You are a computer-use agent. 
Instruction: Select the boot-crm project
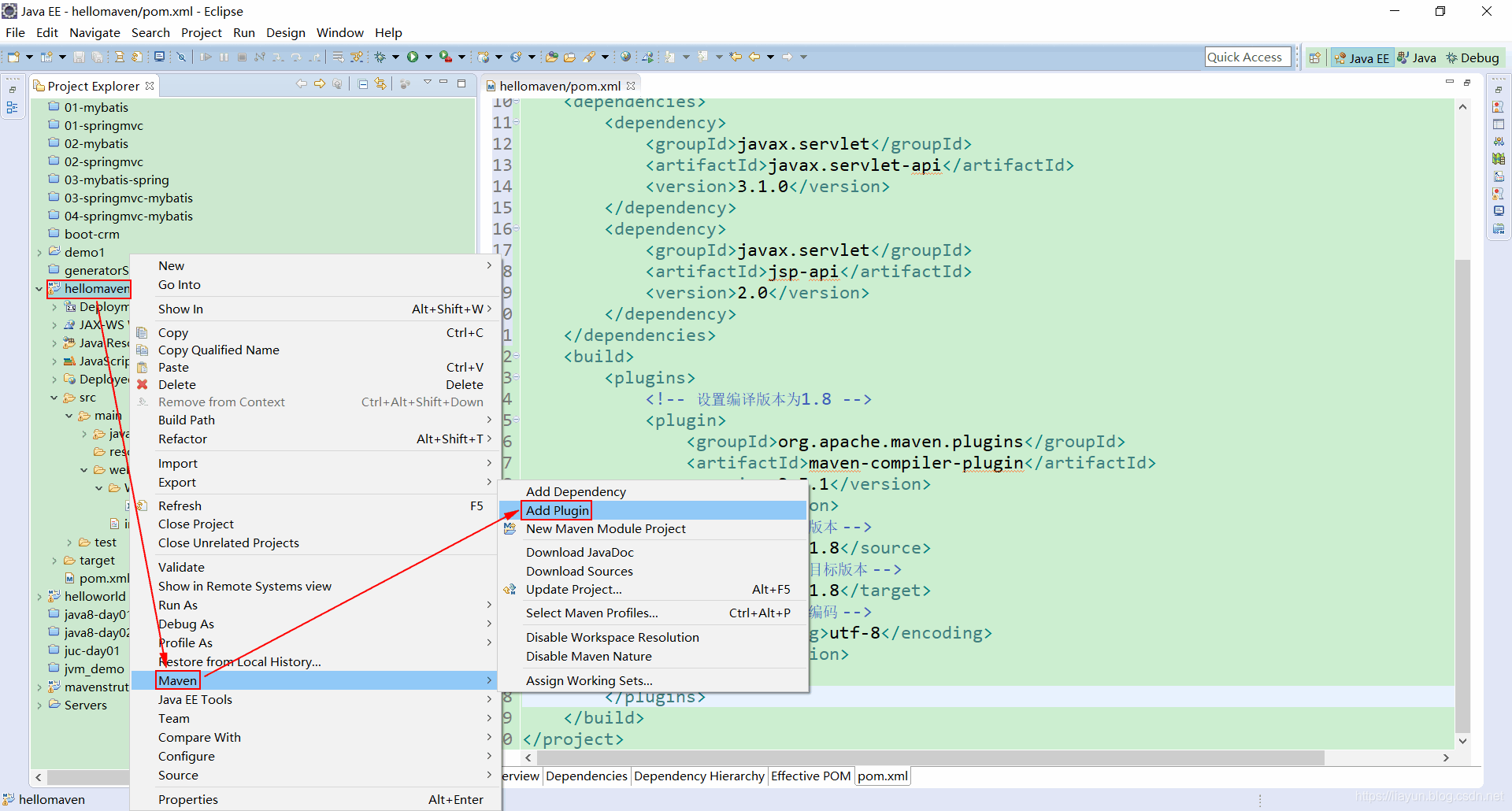(84, 234)
